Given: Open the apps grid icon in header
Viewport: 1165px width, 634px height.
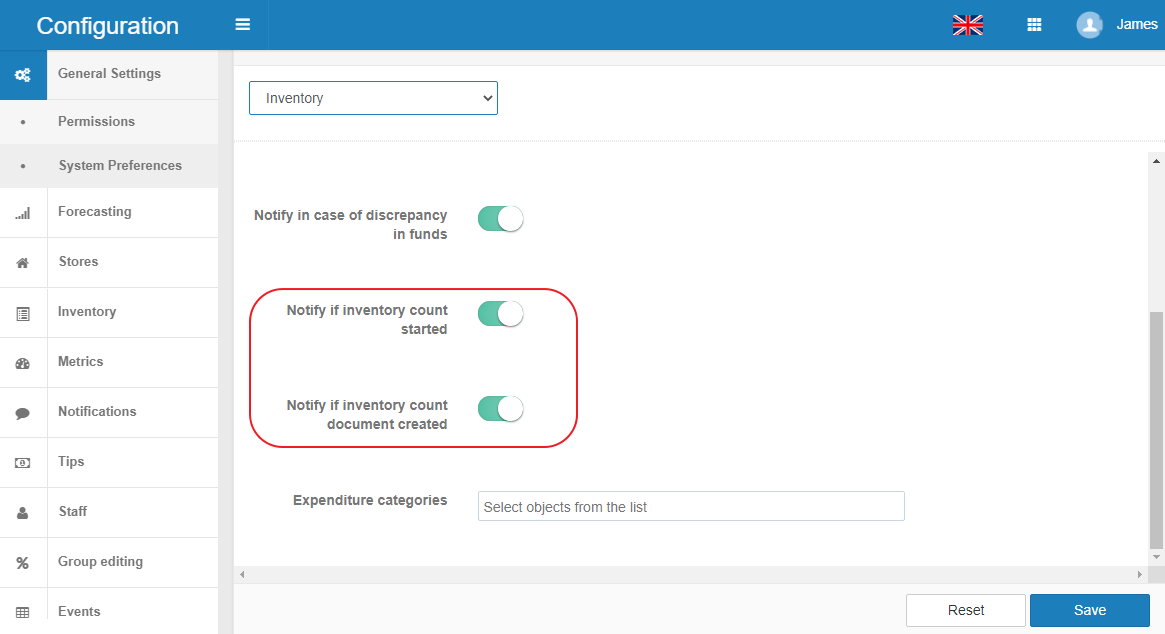Looking at the screenshot, I should point(1034,25).
